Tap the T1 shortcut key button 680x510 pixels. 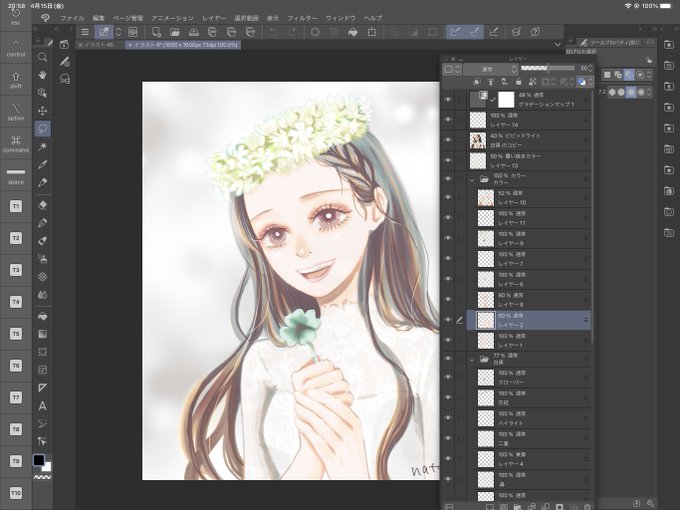16,206
